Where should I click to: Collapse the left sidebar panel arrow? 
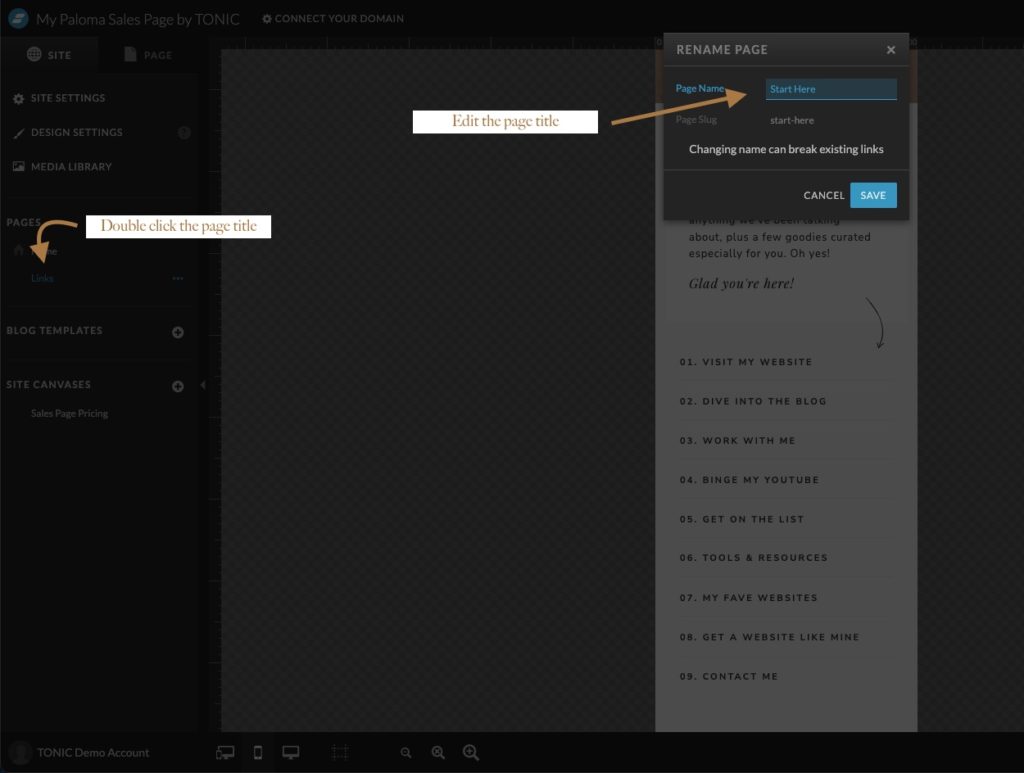tap(203, 385)
